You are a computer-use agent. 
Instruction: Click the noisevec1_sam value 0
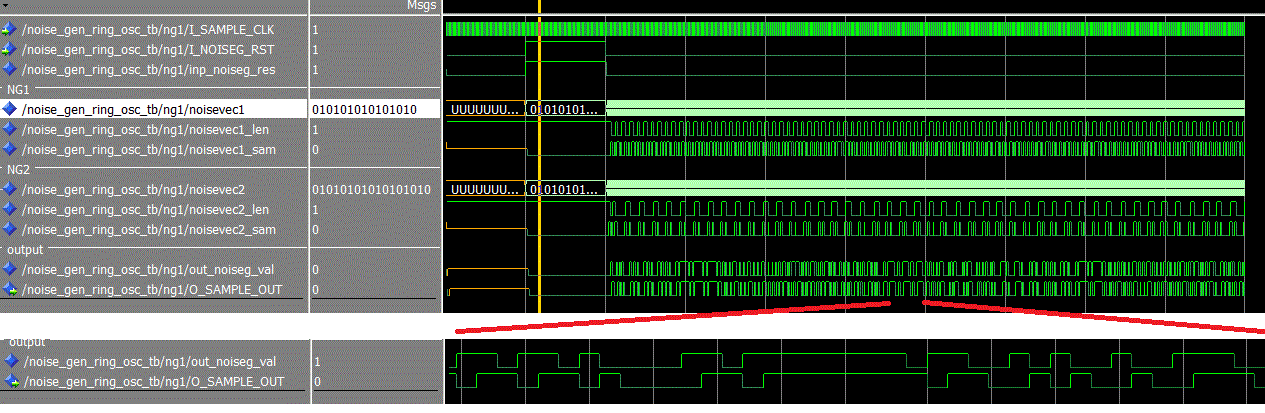316,150
